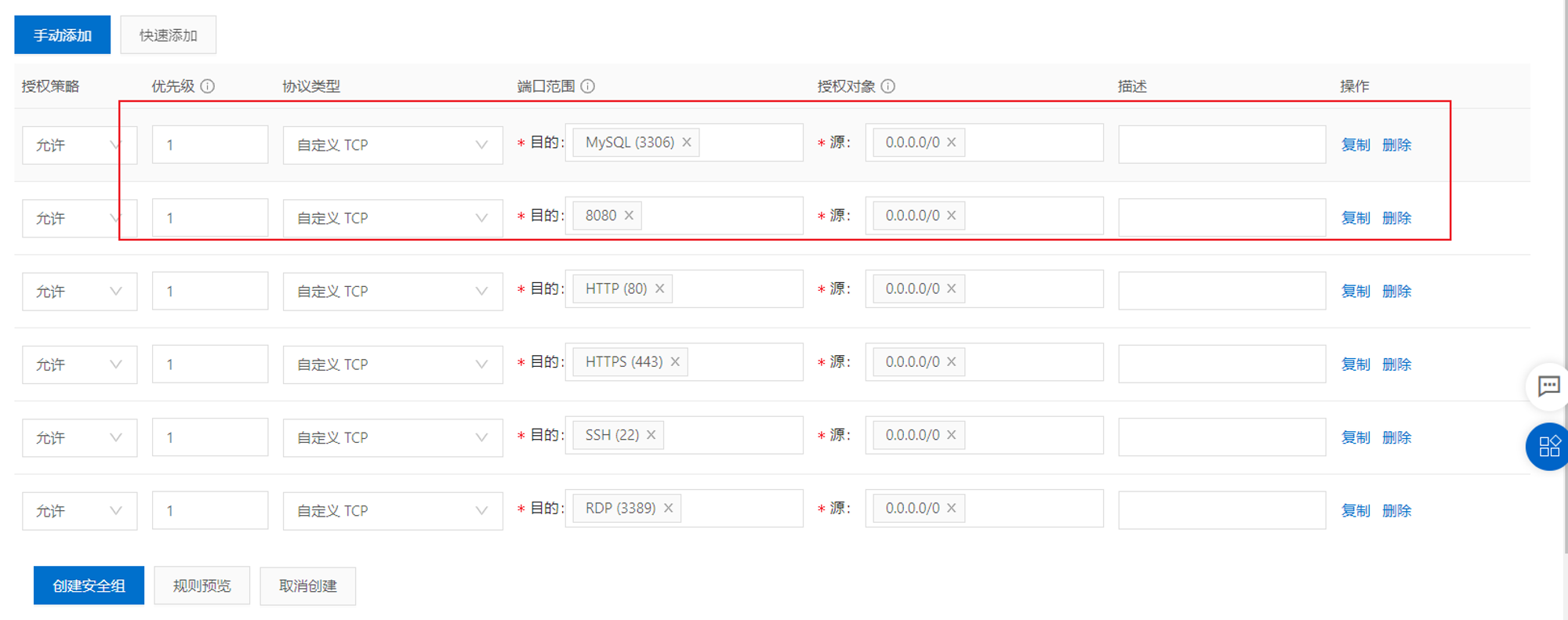Remove the MySQL (3306) port tag

coord(687,143)
